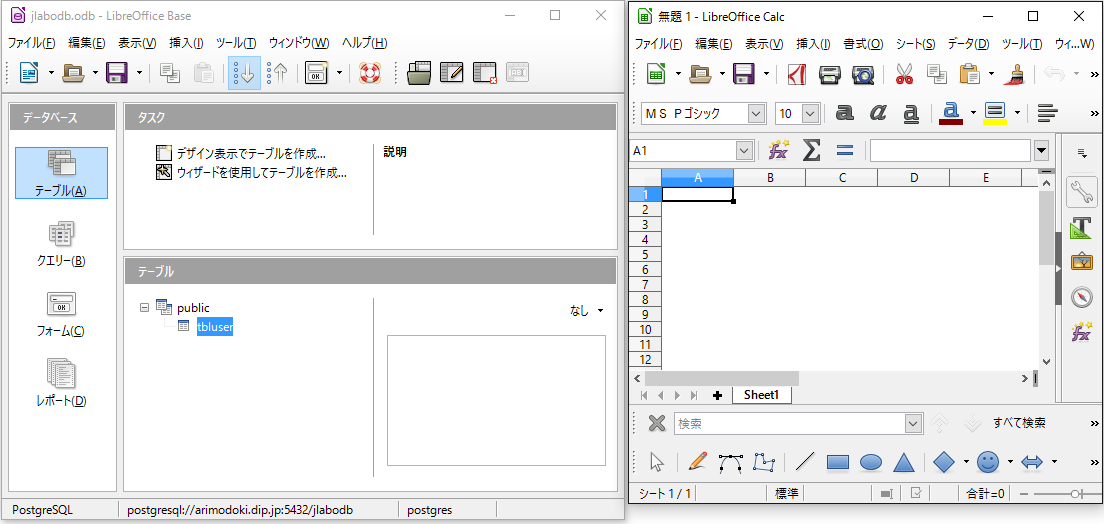Click the Function equals icon in Calc formula bar
The height and width of the screenshot is (524, 1104).
coord(845,150)
